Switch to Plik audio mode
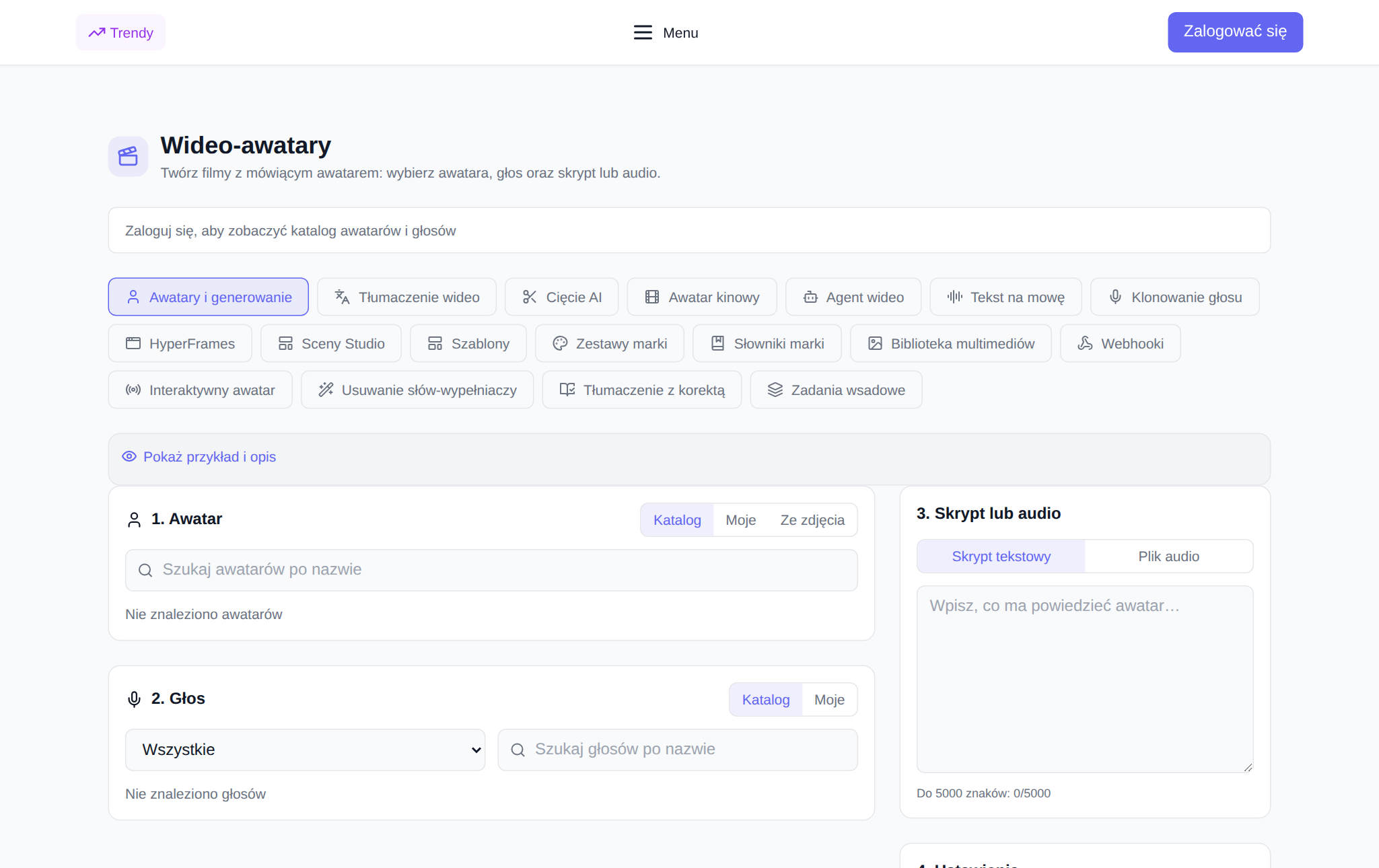1379x868 pixels. pyautogui.click(x=1168, y=556)
